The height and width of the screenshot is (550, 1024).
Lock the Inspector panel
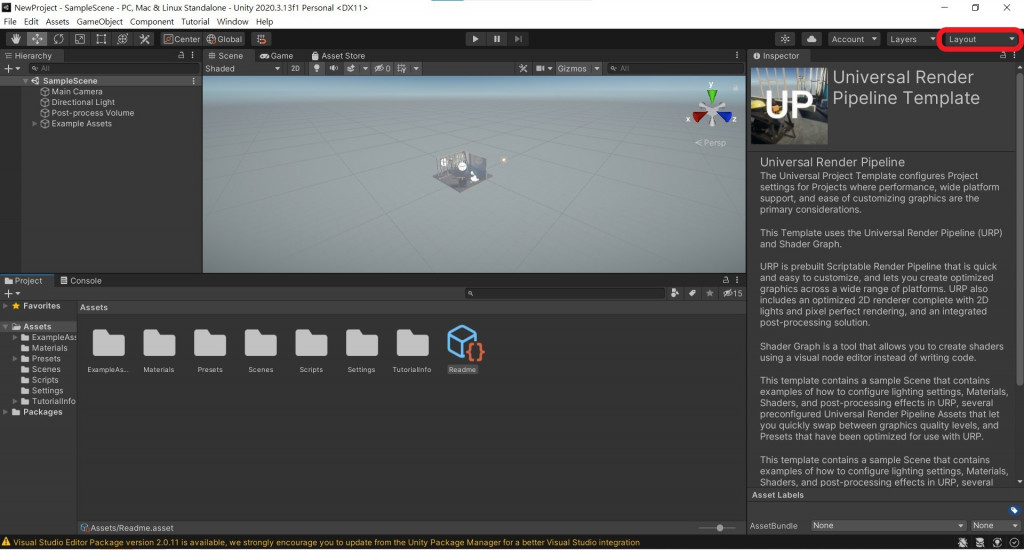pos(1003,56)
